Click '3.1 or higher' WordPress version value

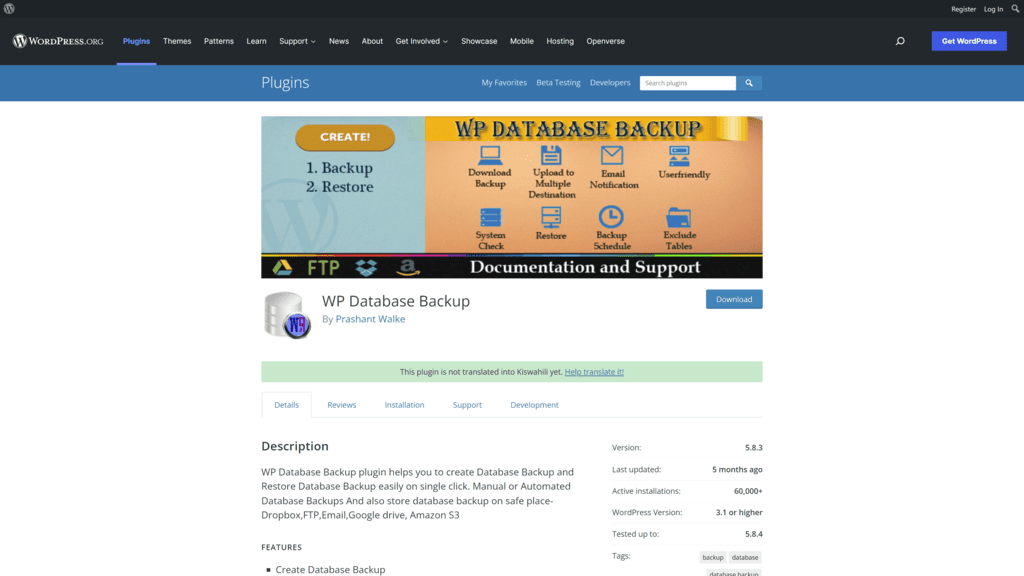[x=739, y=513]
